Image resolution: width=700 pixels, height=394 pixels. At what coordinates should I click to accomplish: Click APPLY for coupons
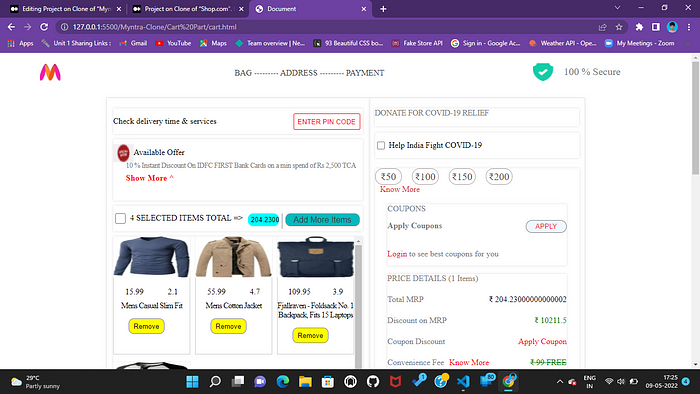pyautogui.click(x=546, y=226)
